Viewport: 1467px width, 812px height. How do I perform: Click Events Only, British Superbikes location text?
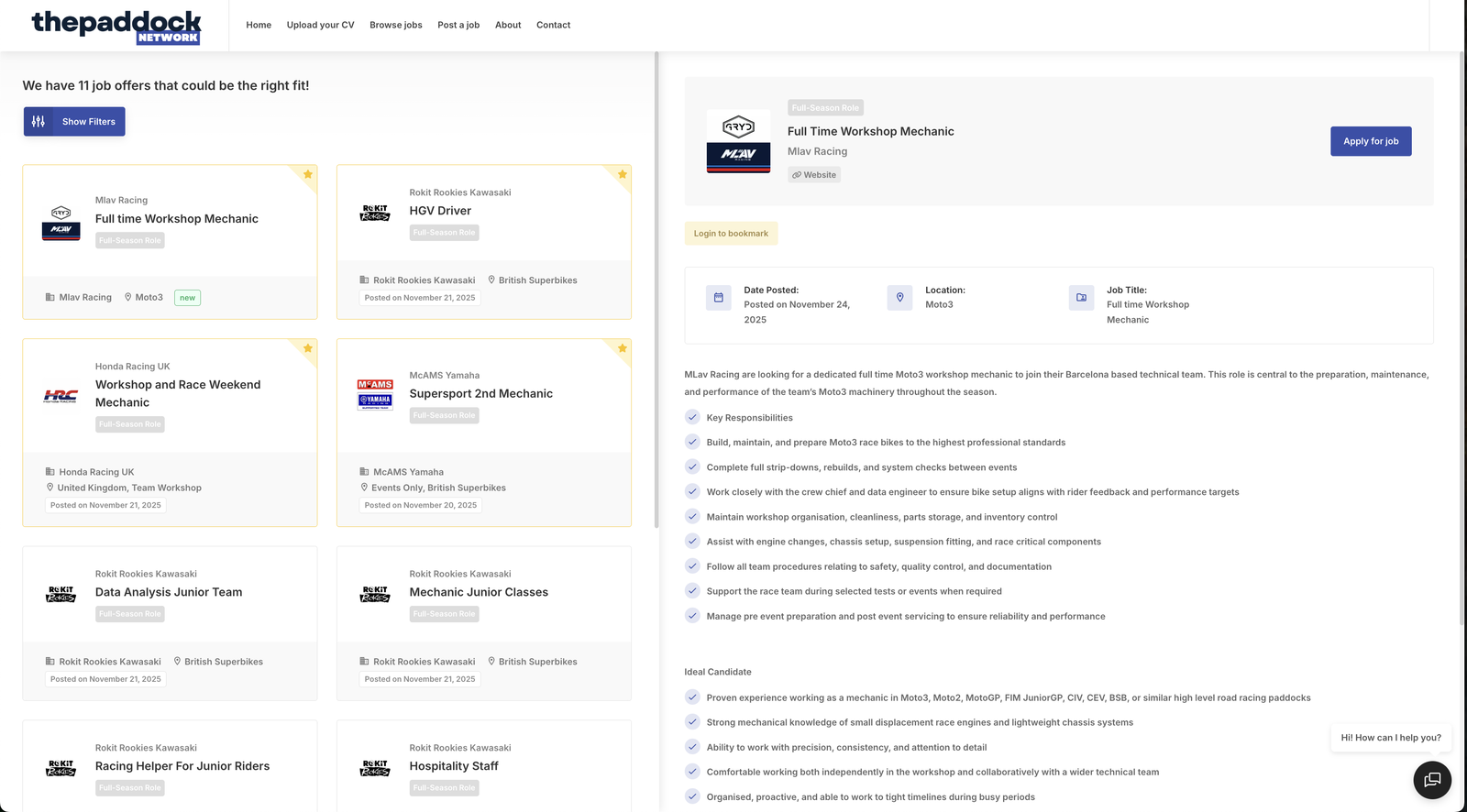tap(438, 488)
